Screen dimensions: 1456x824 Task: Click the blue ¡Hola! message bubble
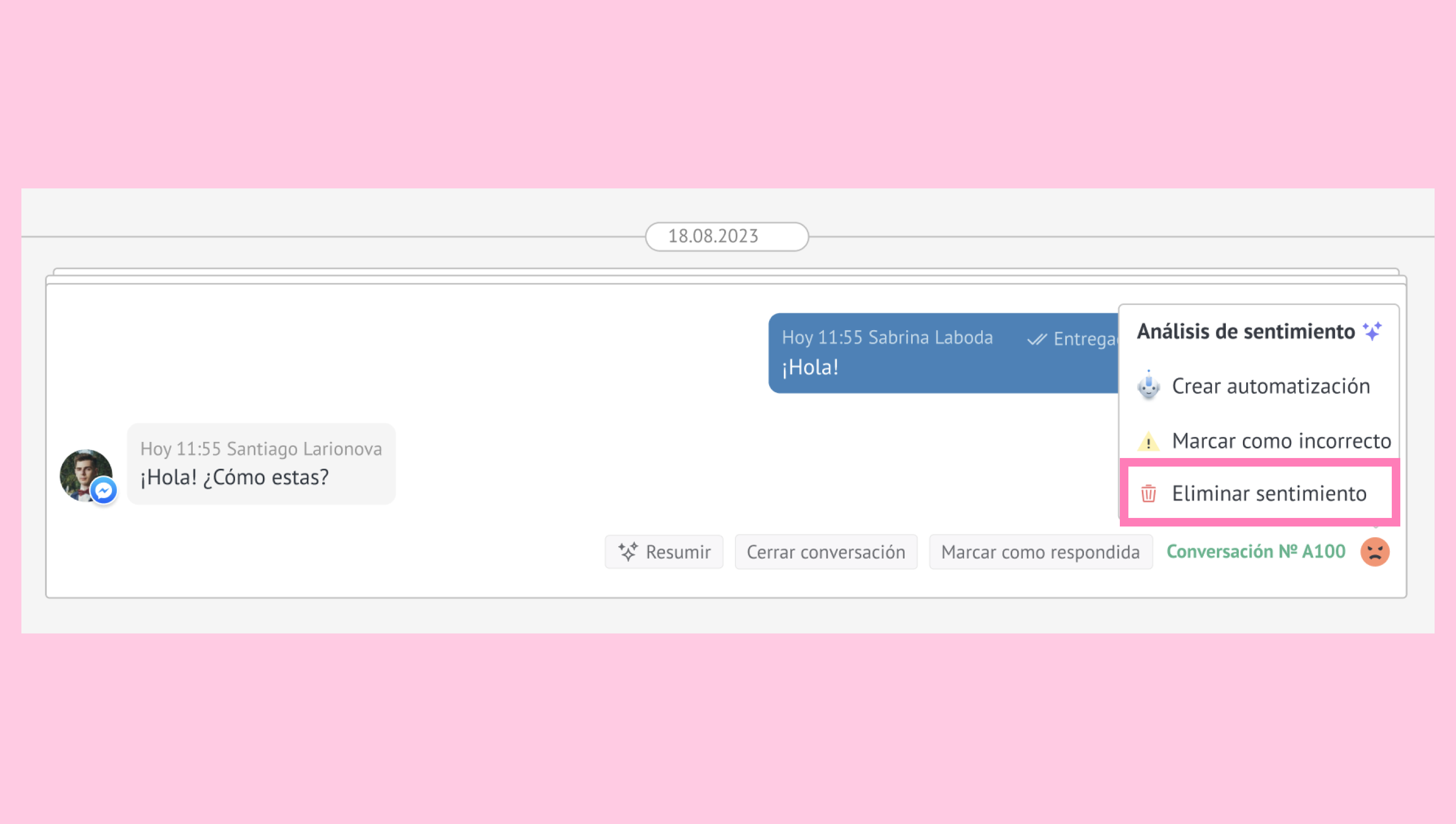(943, 353)
